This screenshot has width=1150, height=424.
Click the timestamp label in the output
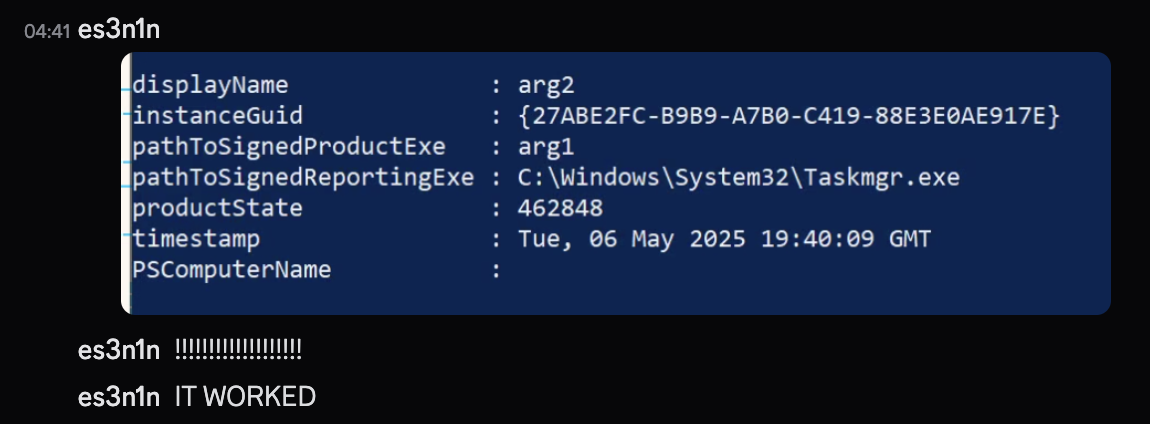pos(196,239)
